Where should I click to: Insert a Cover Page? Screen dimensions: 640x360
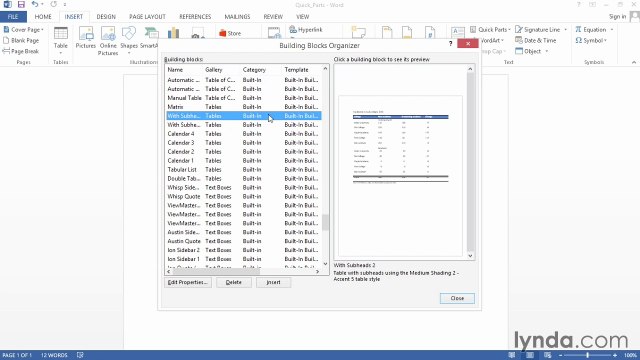[24, 30]
